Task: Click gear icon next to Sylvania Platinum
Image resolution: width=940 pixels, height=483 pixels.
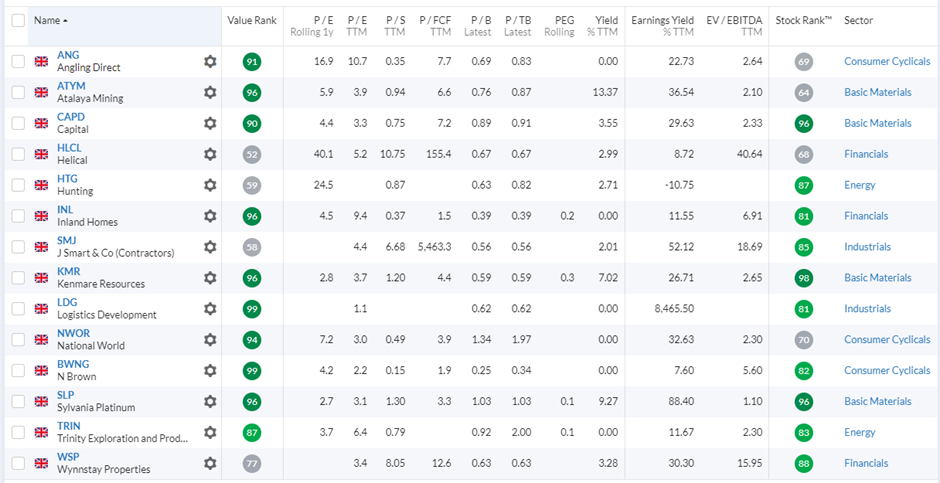Action: [x=210, y=401]
